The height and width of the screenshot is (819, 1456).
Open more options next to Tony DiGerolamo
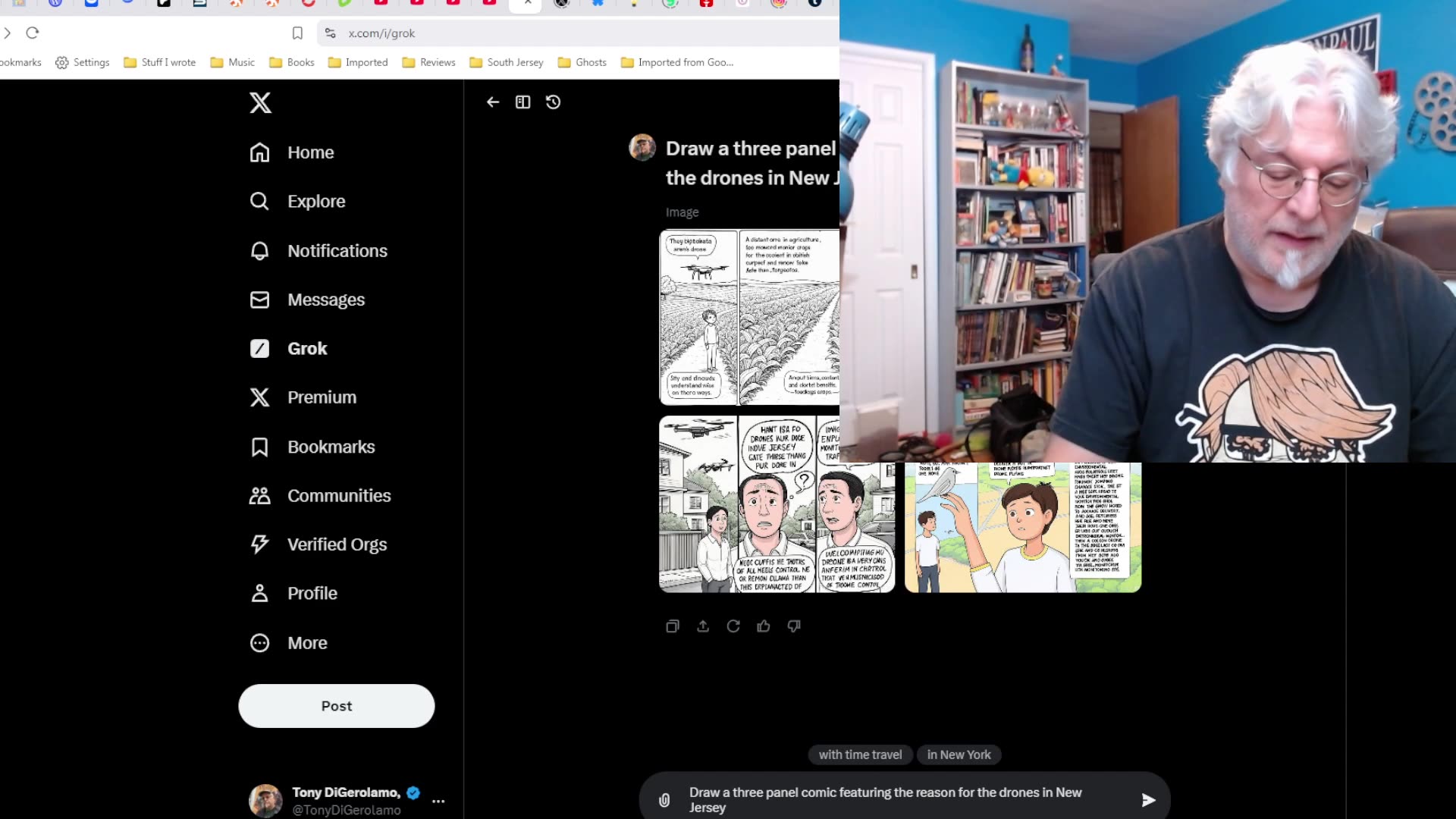point(438,801)
